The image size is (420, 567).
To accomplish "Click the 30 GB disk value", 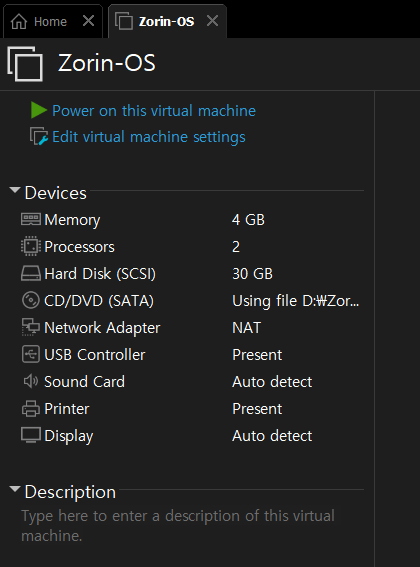I will pos(253,274).
